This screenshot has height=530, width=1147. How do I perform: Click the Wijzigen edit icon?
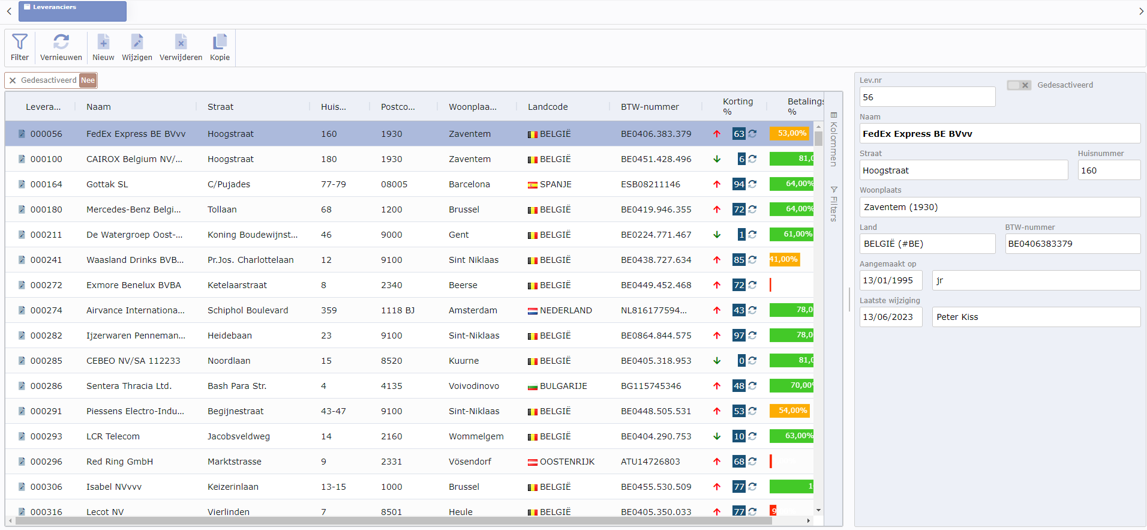tap(137, 46)
